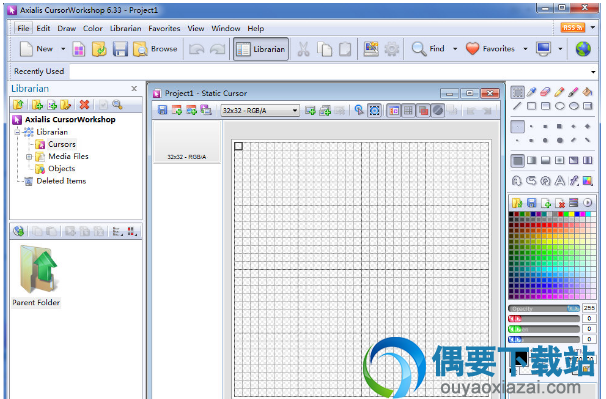Open the Recently Used dropdown arrow
The height and width of the screenshot is (399, 606).
593,72
